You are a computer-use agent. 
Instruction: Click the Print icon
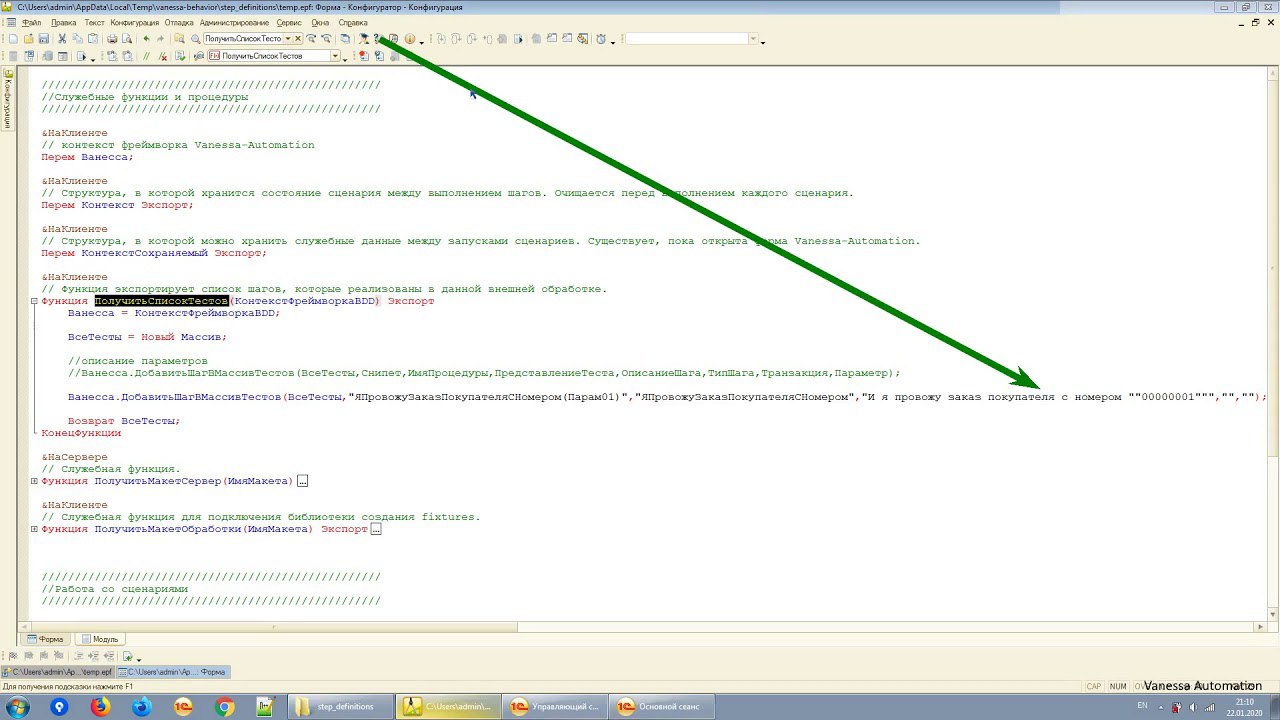(112, 39)
